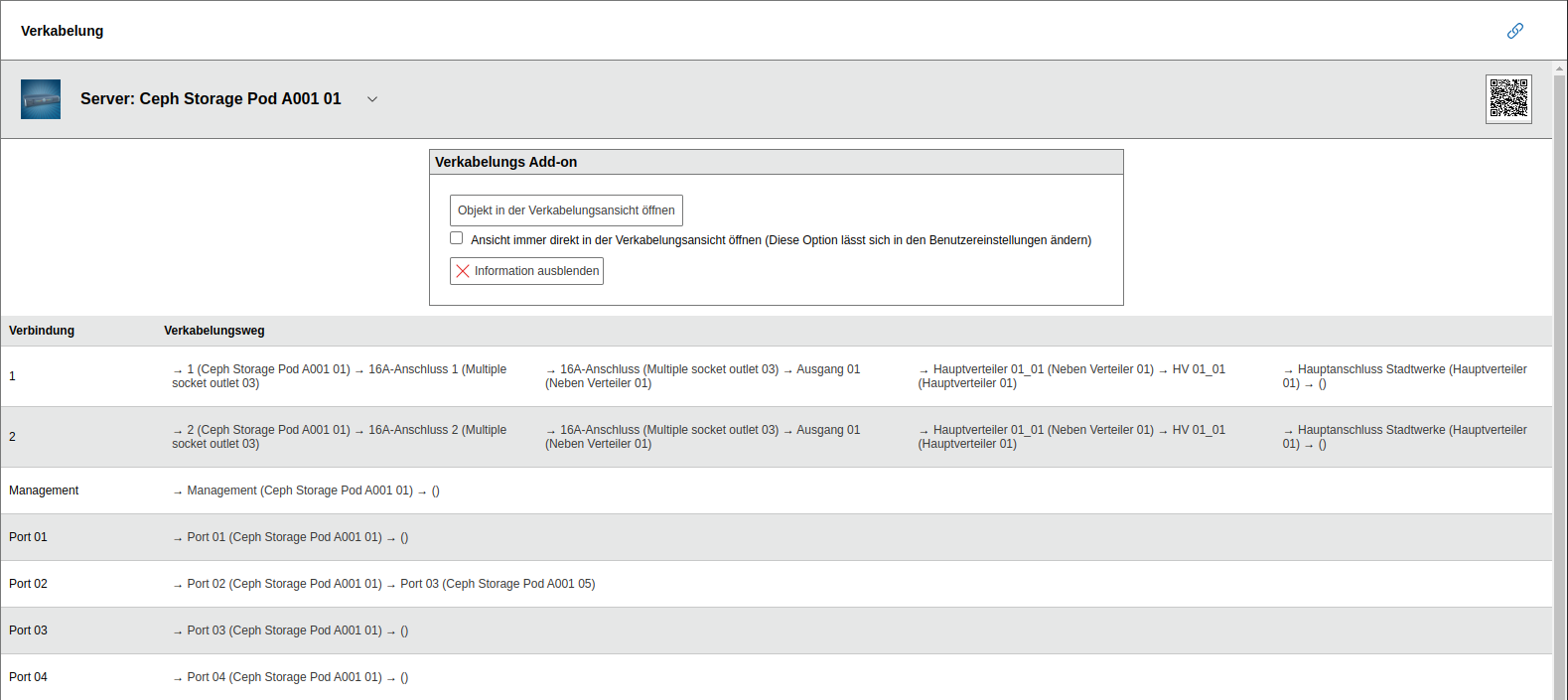Click the Verbindung column header
This screenshot has height=700, width=1568.
[x=42, y=331]
